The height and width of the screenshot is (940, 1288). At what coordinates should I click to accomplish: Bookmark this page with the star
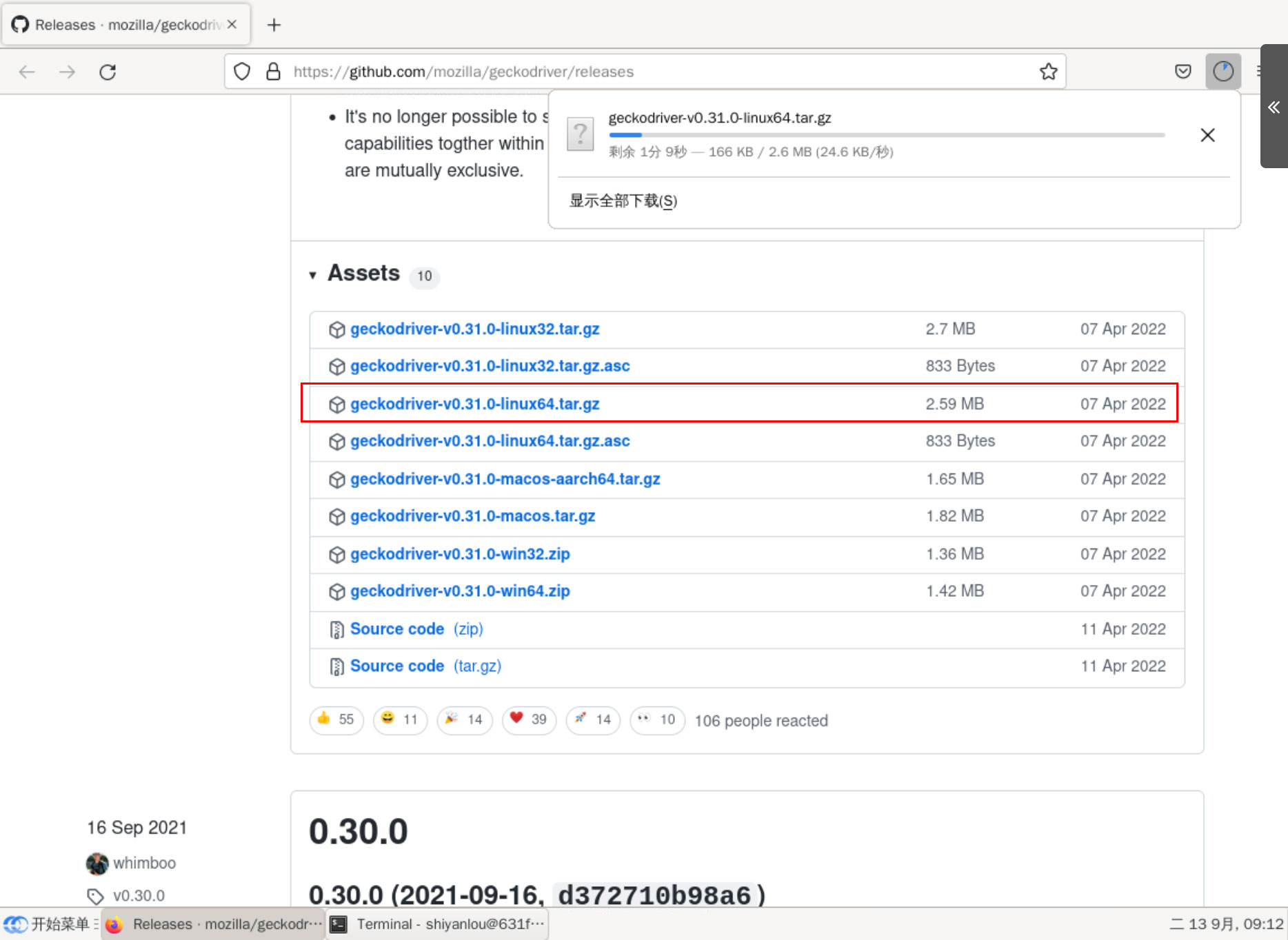[1048, 72]
